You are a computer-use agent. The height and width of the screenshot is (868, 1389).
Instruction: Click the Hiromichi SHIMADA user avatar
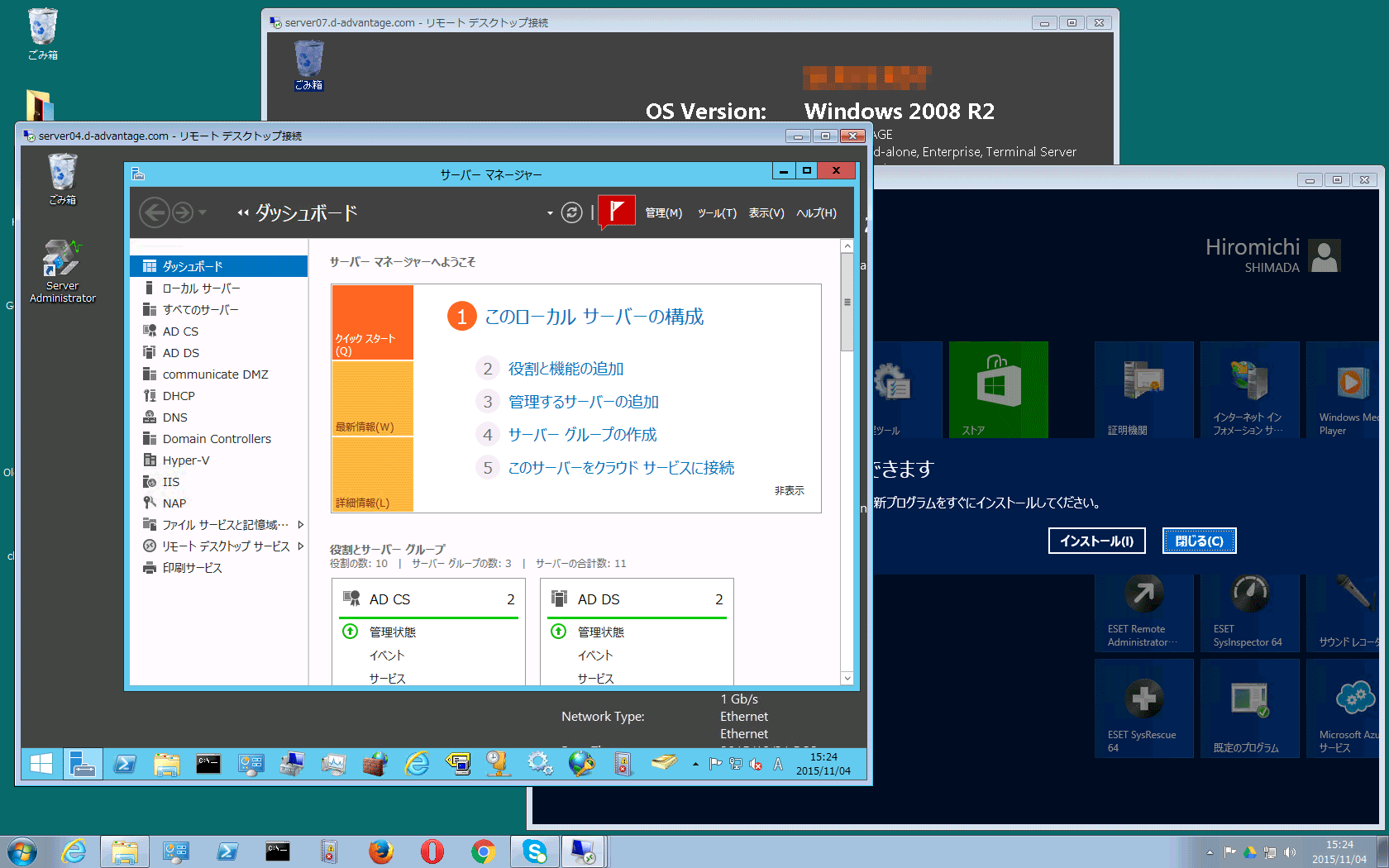[x=1325, y=256]
